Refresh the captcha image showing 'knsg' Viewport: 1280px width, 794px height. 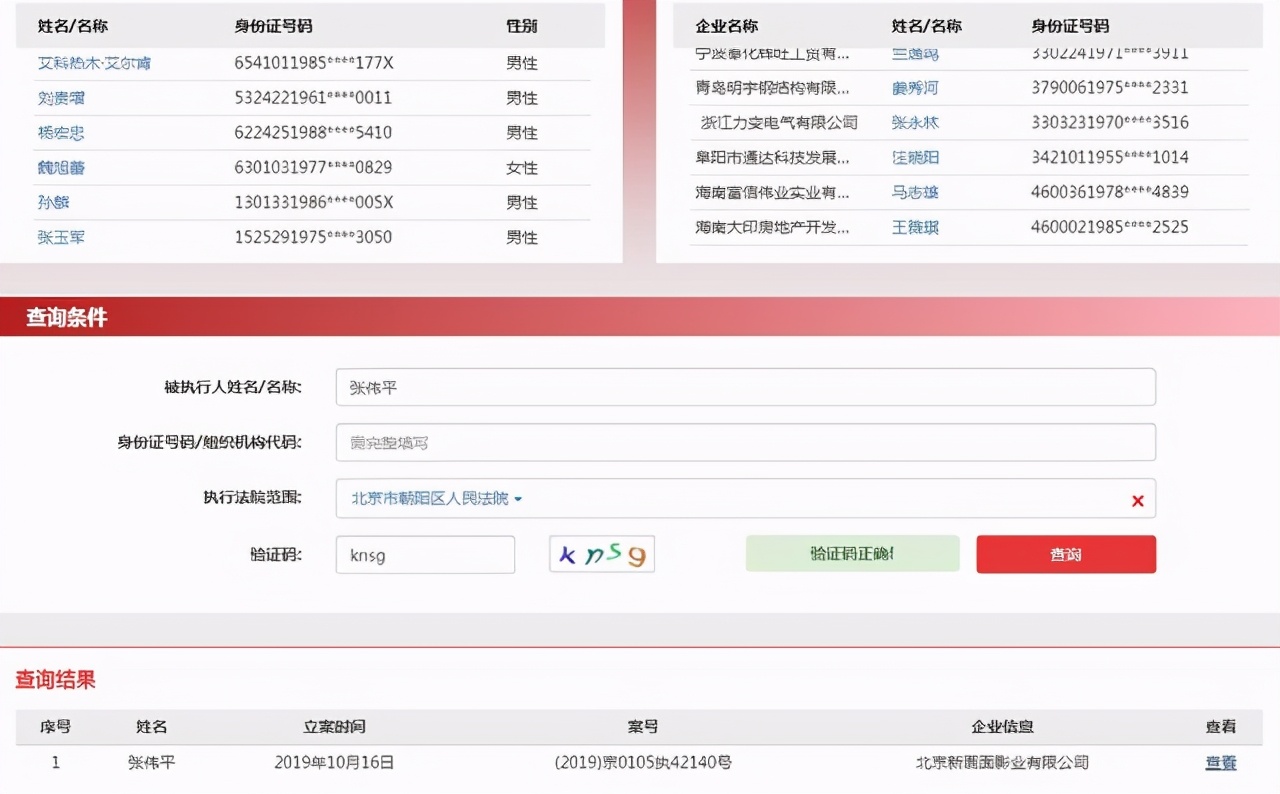click(601, 554)
